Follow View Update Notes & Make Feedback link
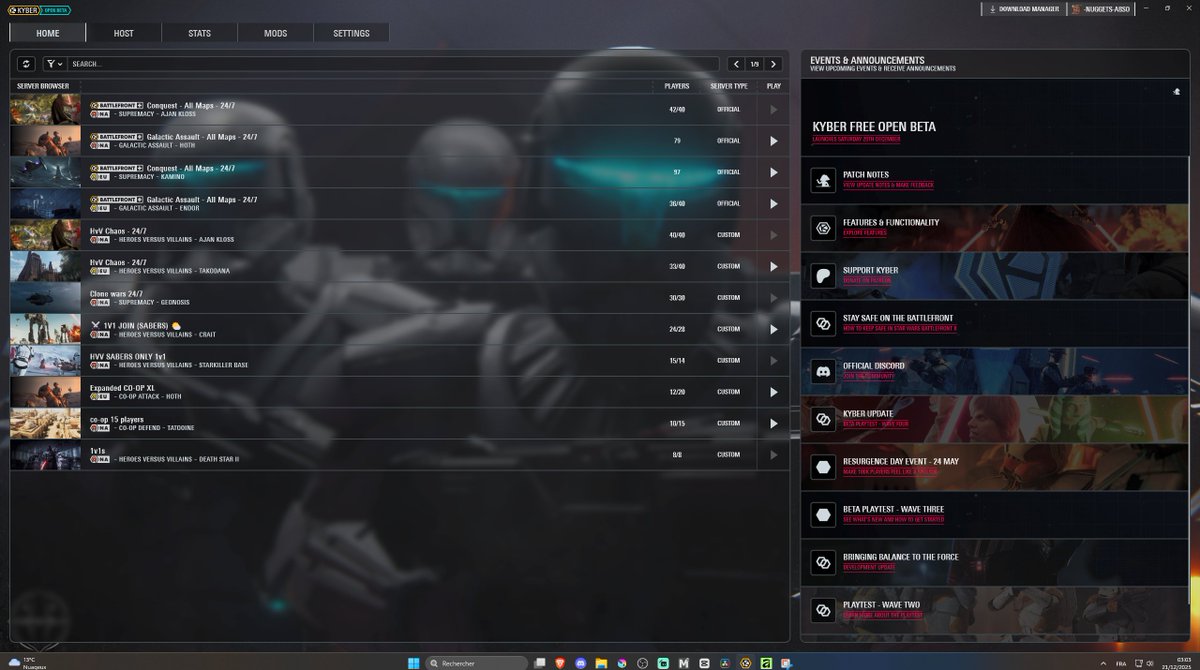 pyautogui.click(x=888, y=185)
